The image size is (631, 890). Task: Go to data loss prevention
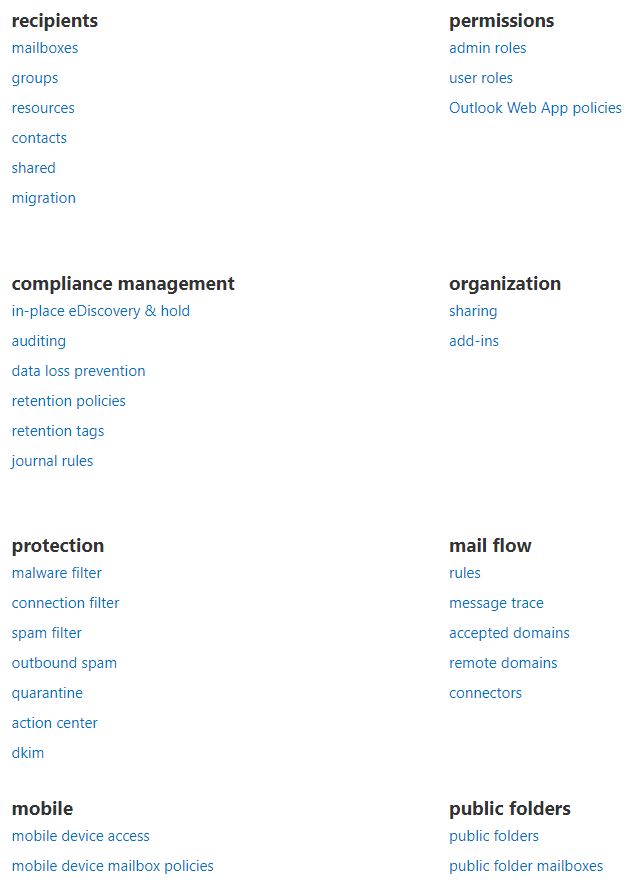pos(78,371)
